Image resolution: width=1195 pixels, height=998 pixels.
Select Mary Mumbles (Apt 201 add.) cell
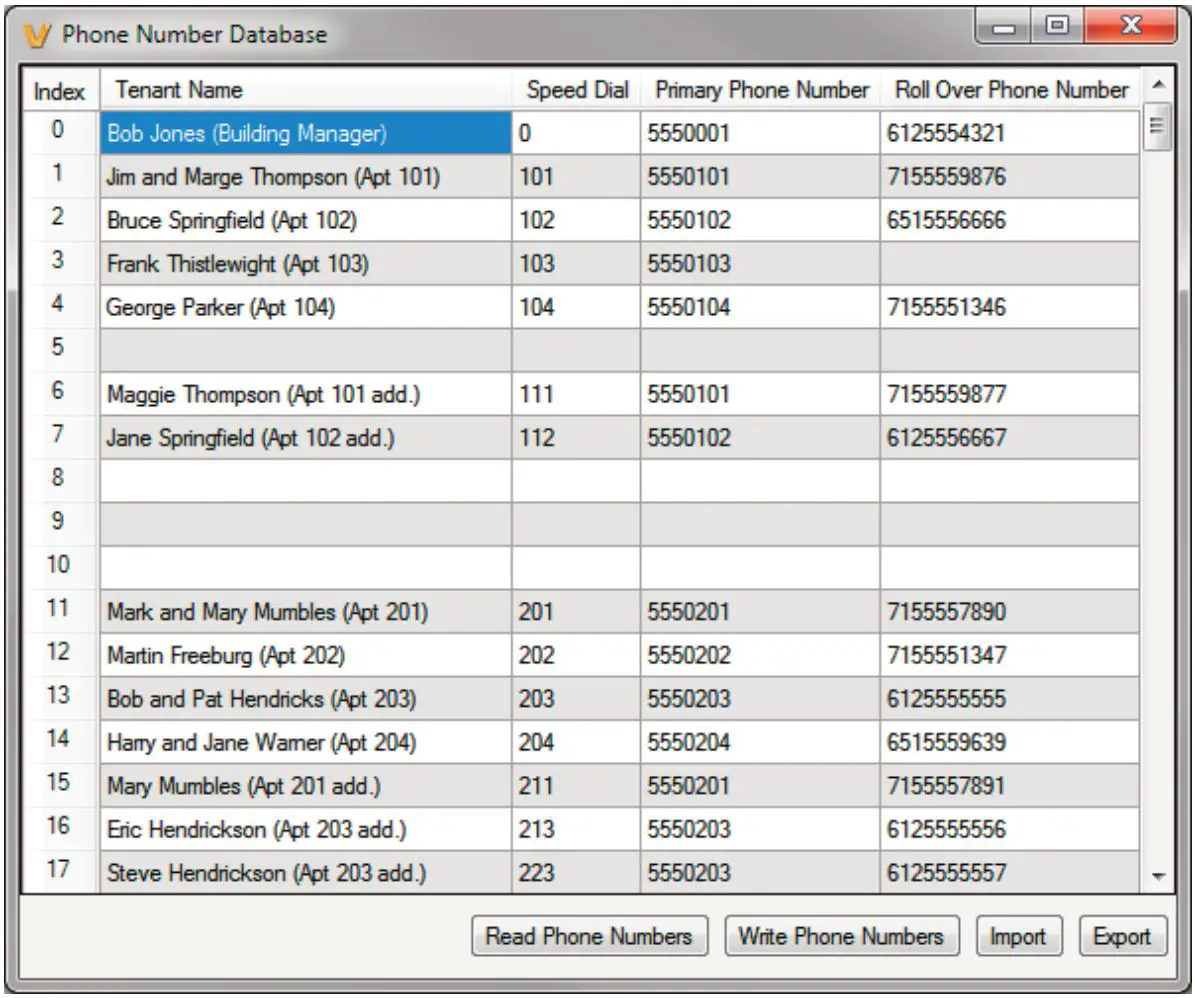(306, 785)
